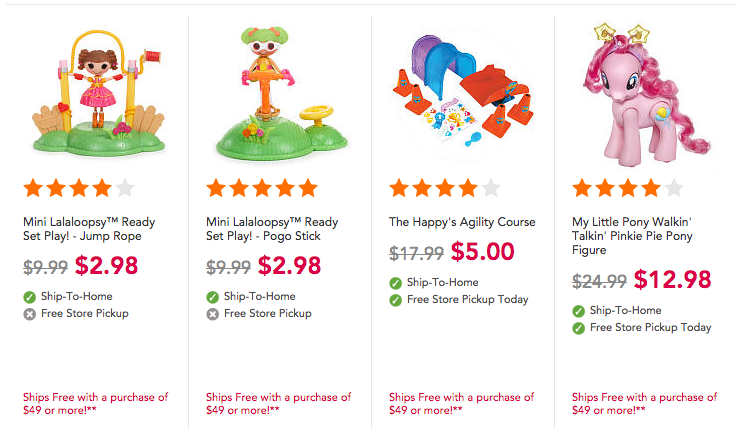The image size is (736, 430).
Task: Click the green checkmark beside Agility Course Free Store Pickup Today
Action: [x=396, y=300]
